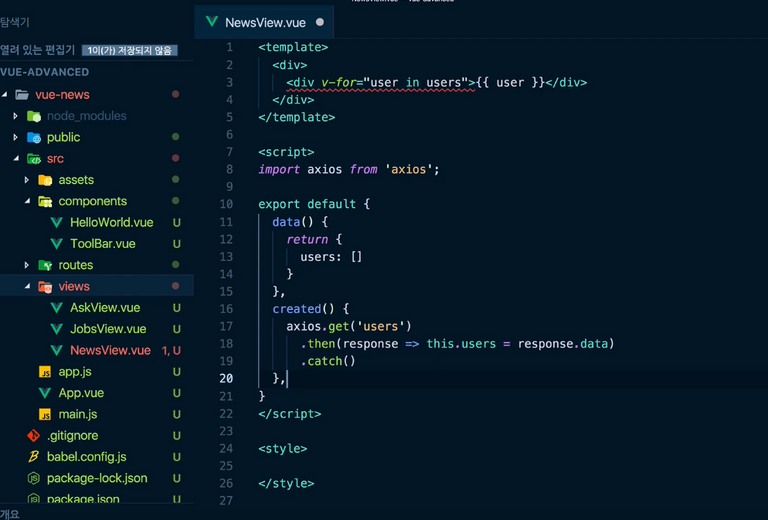The image size is (768, 520).
Task: Open ToolBar.vue from the explorer
Action: click(x=103, y=244)
